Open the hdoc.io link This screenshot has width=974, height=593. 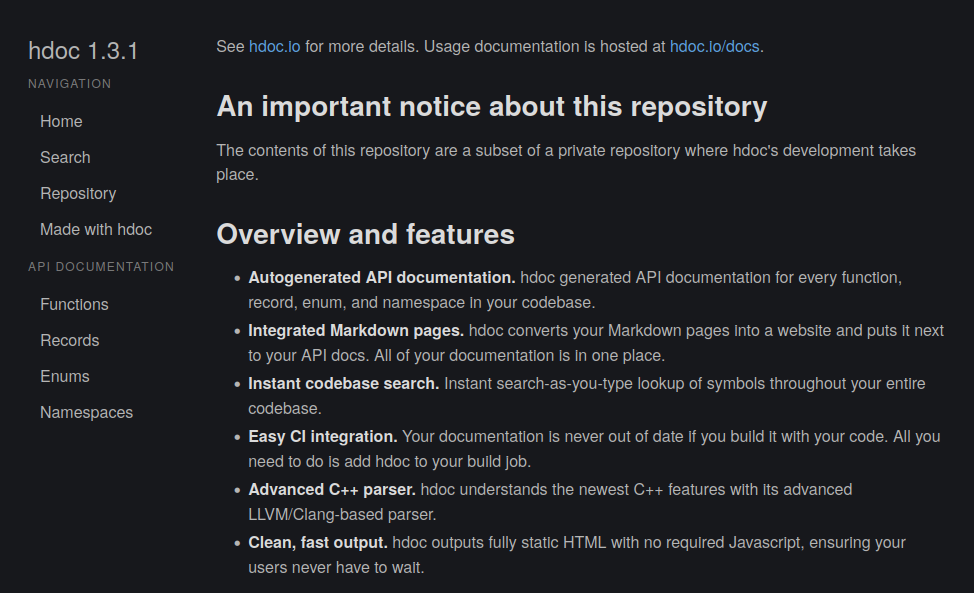click(274, 46)
